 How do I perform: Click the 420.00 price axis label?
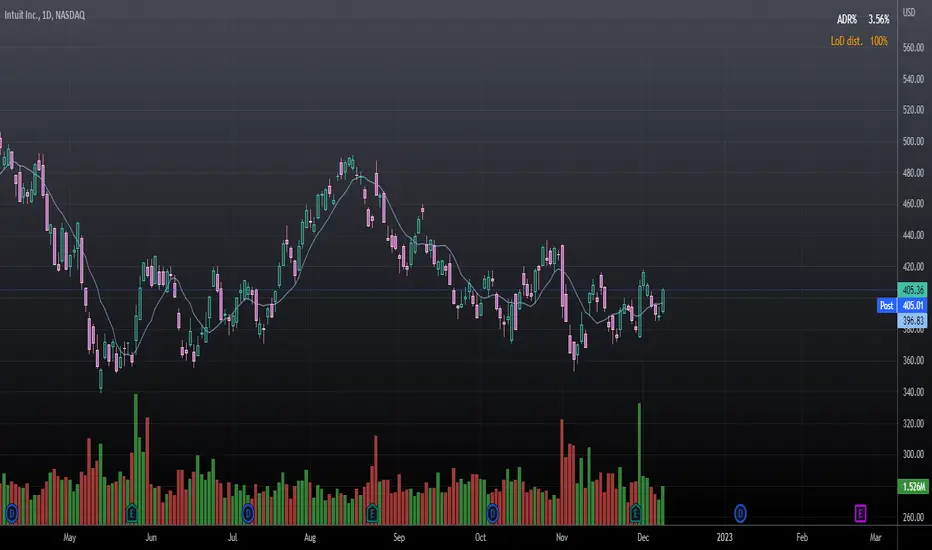pos(913,266)
